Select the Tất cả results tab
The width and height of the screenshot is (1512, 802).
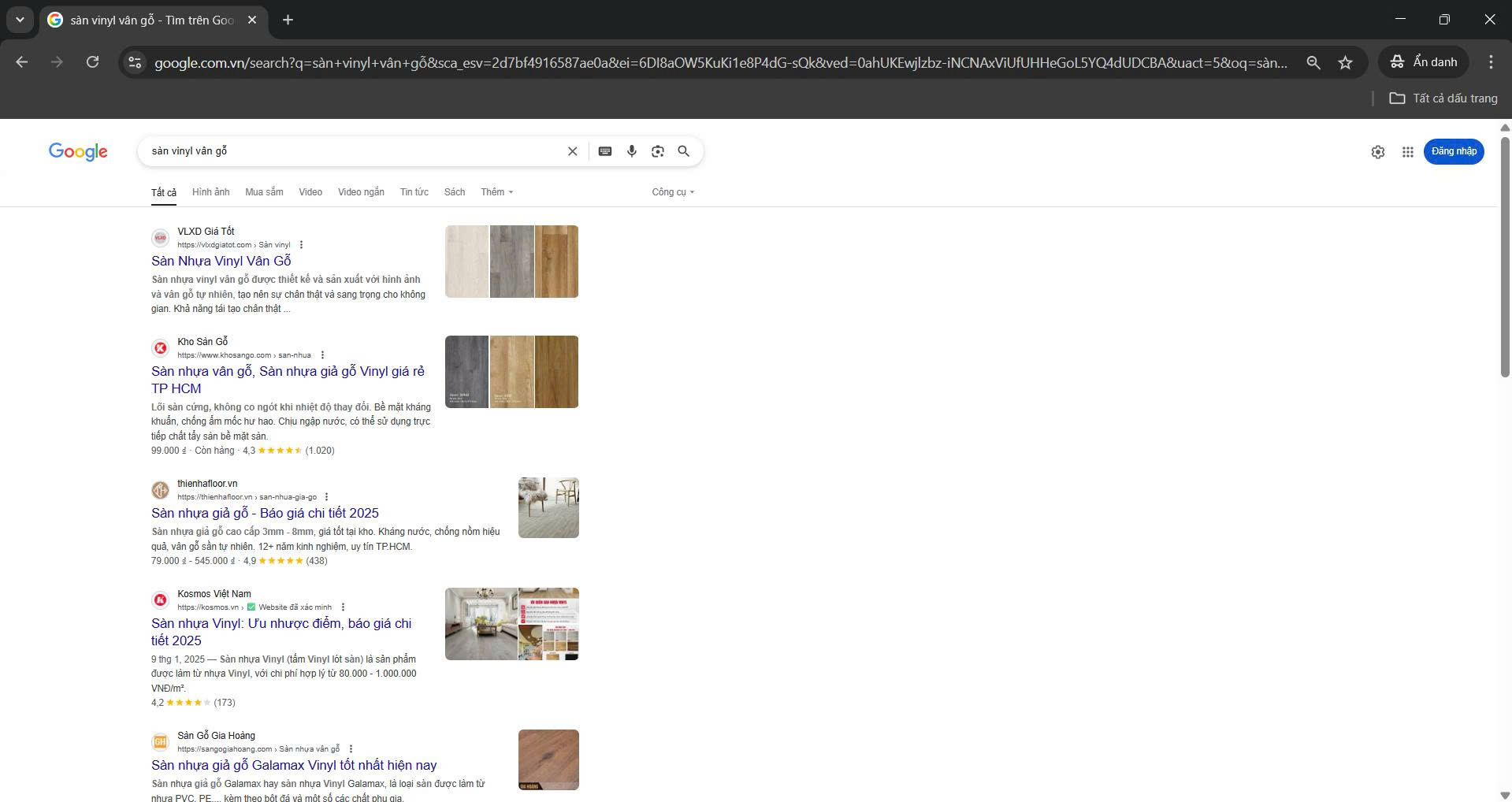pos(164,192)
